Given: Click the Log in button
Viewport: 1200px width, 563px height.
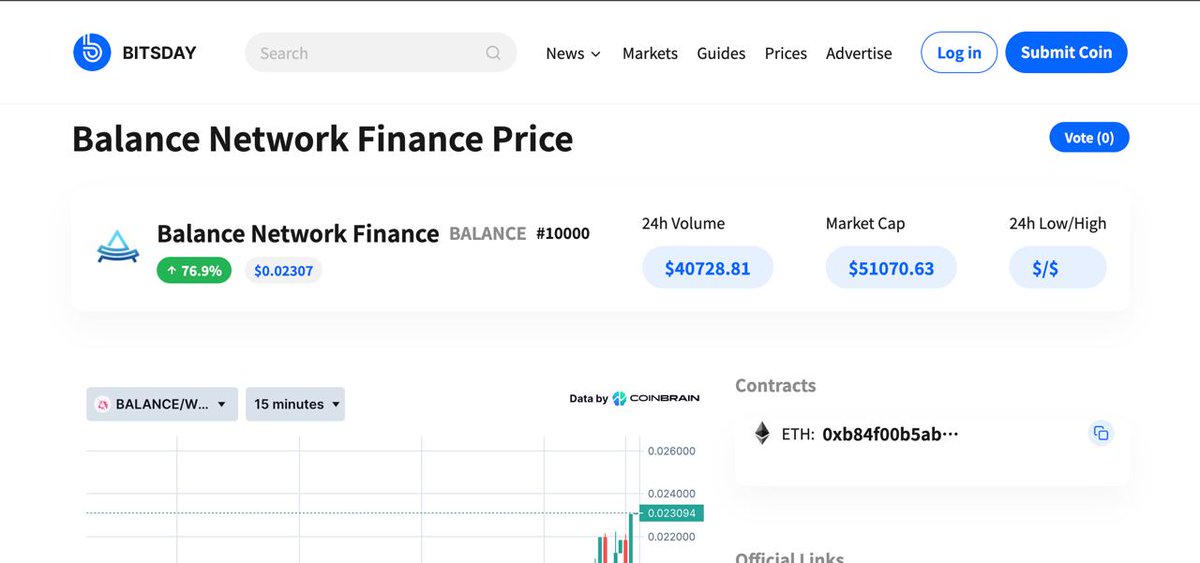Looking at the screenshot, I should click(959, 53).
